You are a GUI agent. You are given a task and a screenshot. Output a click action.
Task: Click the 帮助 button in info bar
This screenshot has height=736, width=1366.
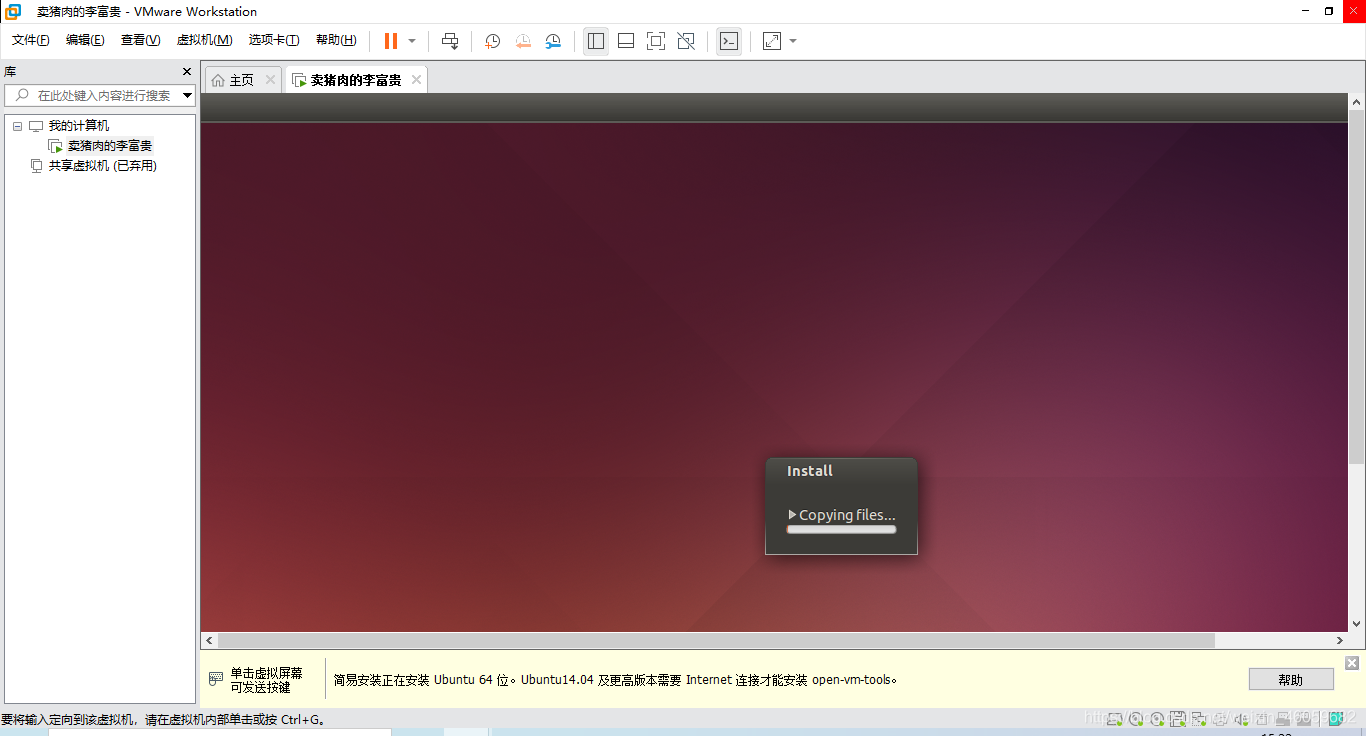[1291, 680]
